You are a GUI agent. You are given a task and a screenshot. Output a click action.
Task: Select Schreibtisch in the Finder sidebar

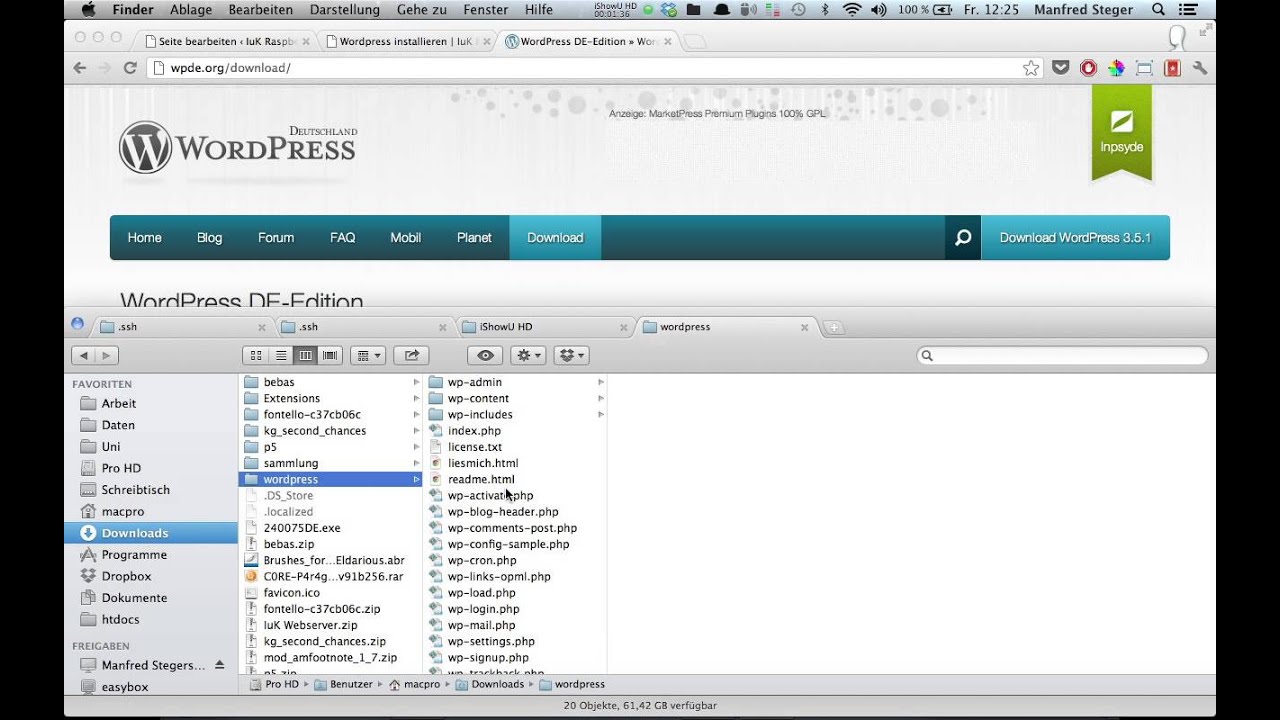135,490
